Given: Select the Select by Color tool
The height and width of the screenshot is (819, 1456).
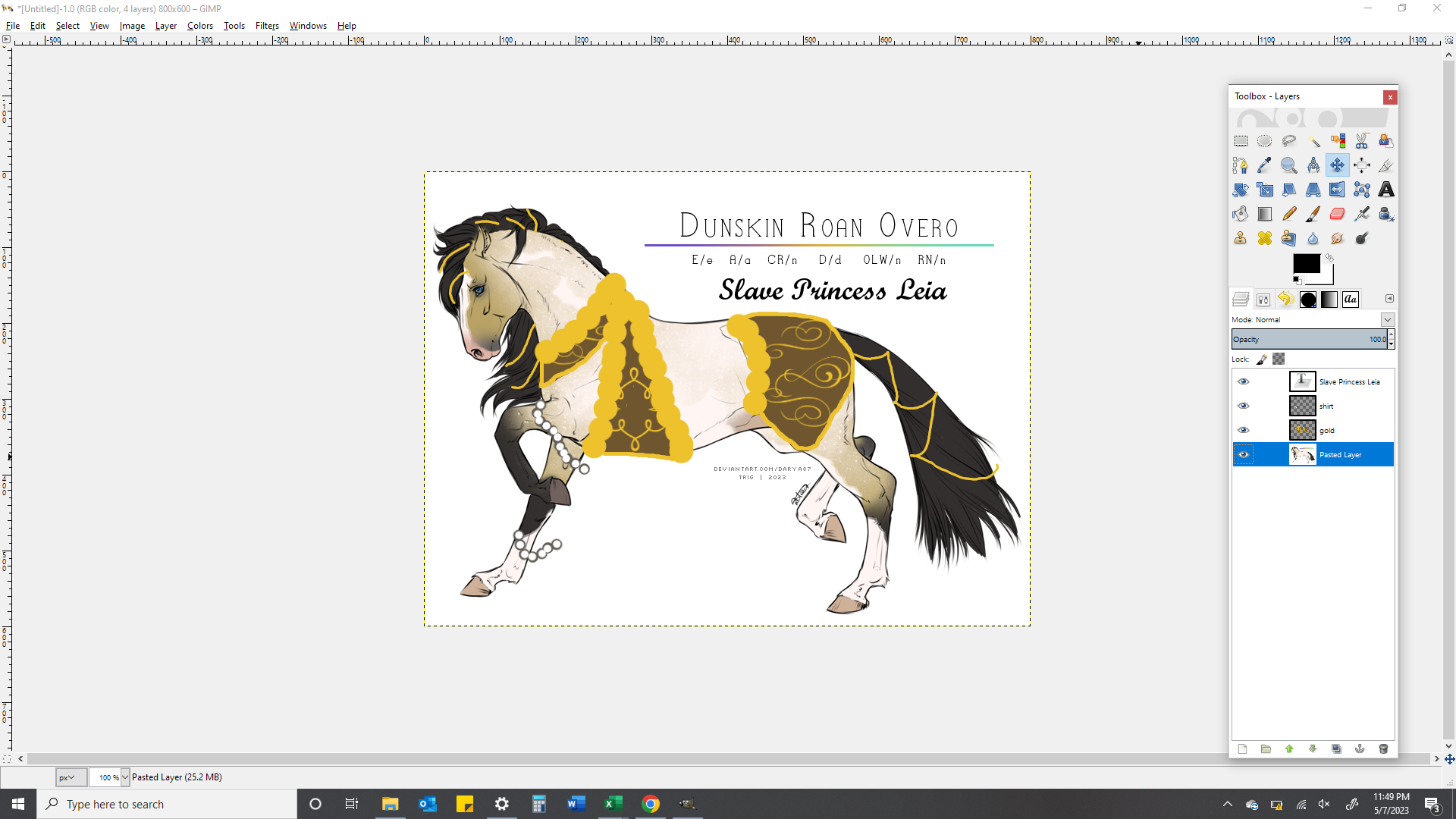Looking at the screenshot, I should pos(1338,141).
